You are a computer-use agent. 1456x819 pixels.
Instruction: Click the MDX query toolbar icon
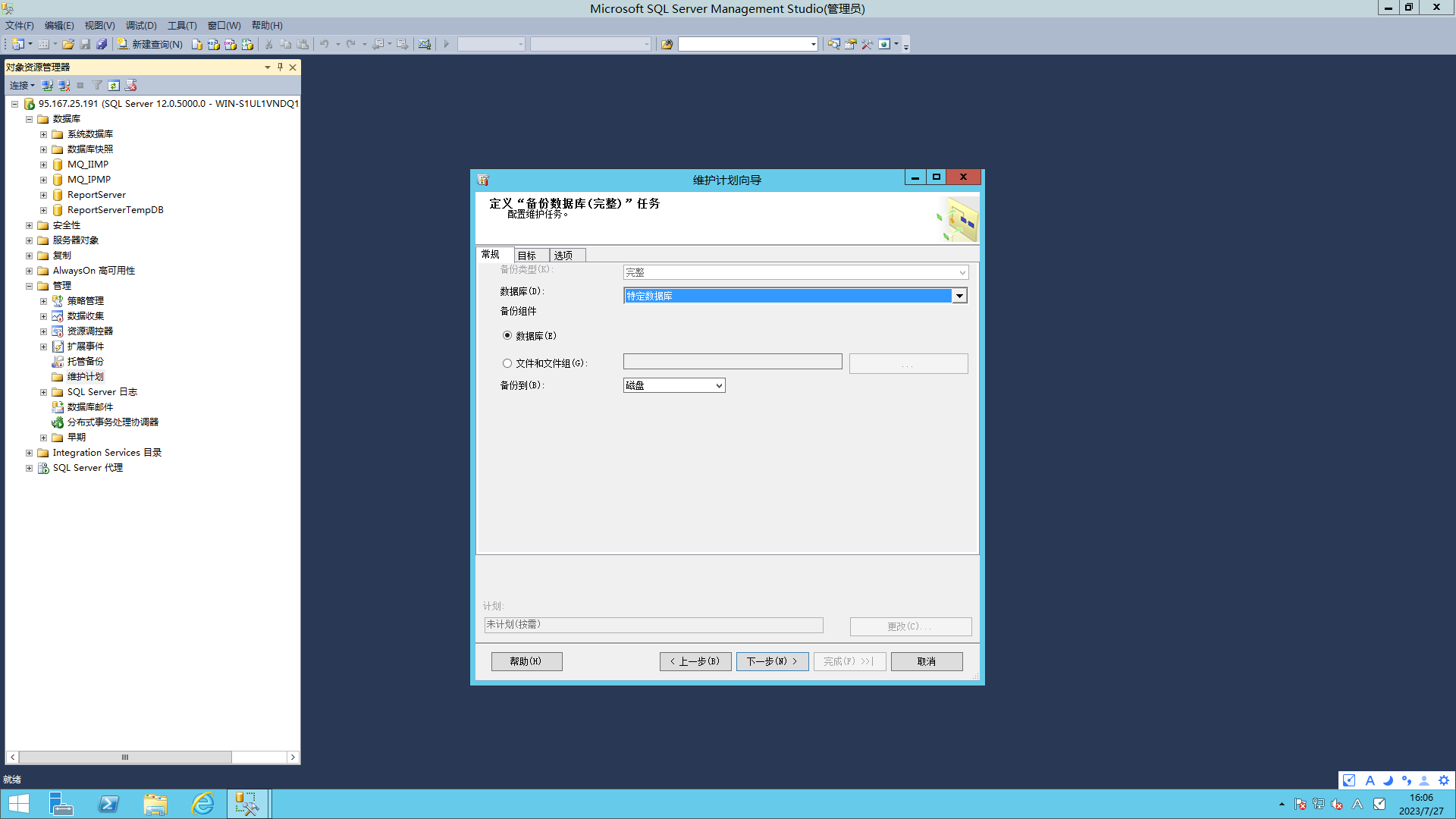214,44
